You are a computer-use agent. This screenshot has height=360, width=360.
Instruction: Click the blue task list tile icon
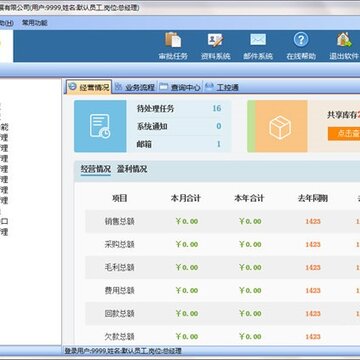[x=100, y=126]
